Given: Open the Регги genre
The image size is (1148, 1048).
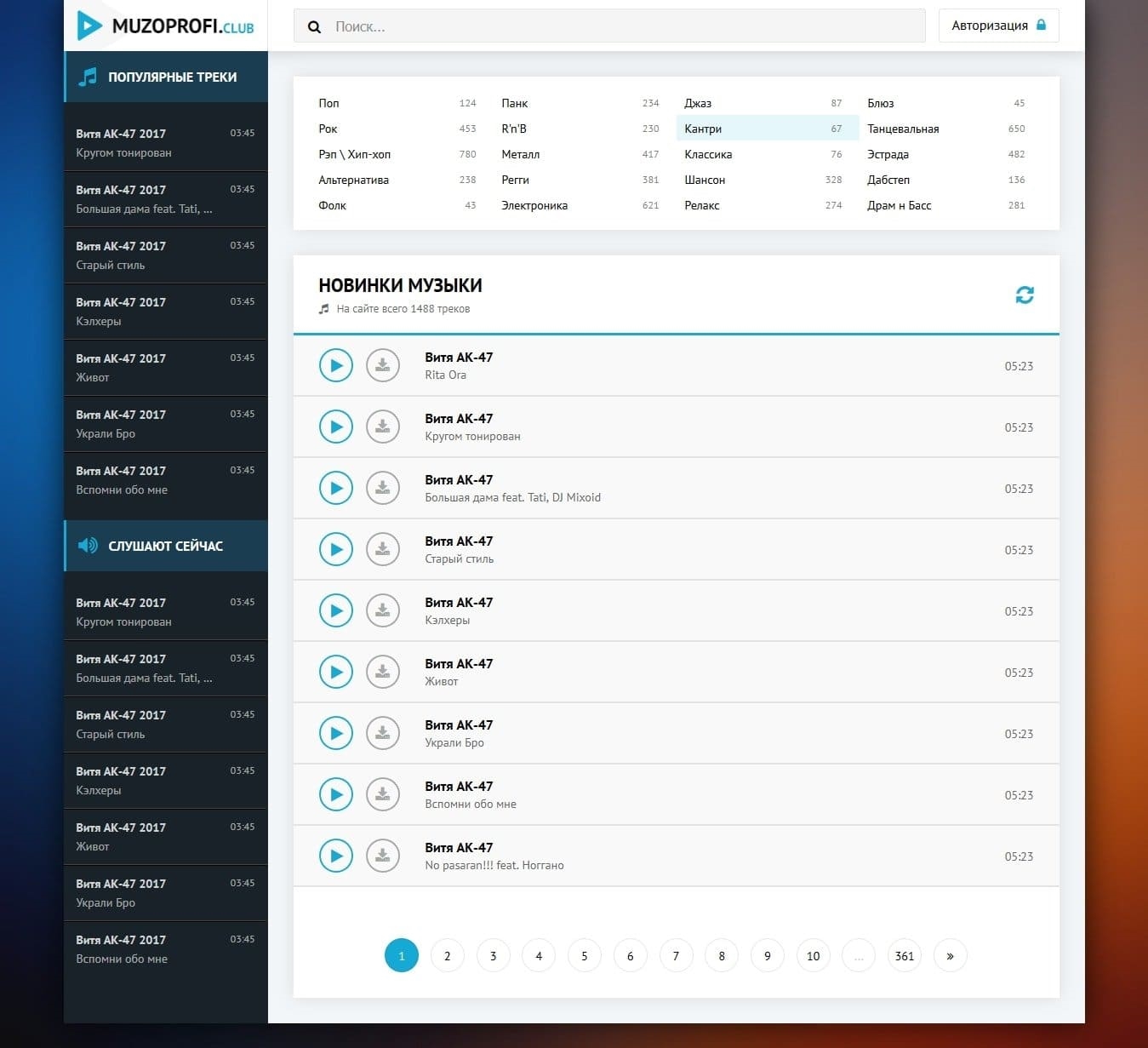Looking at the screenshot, I should [580, 180].
